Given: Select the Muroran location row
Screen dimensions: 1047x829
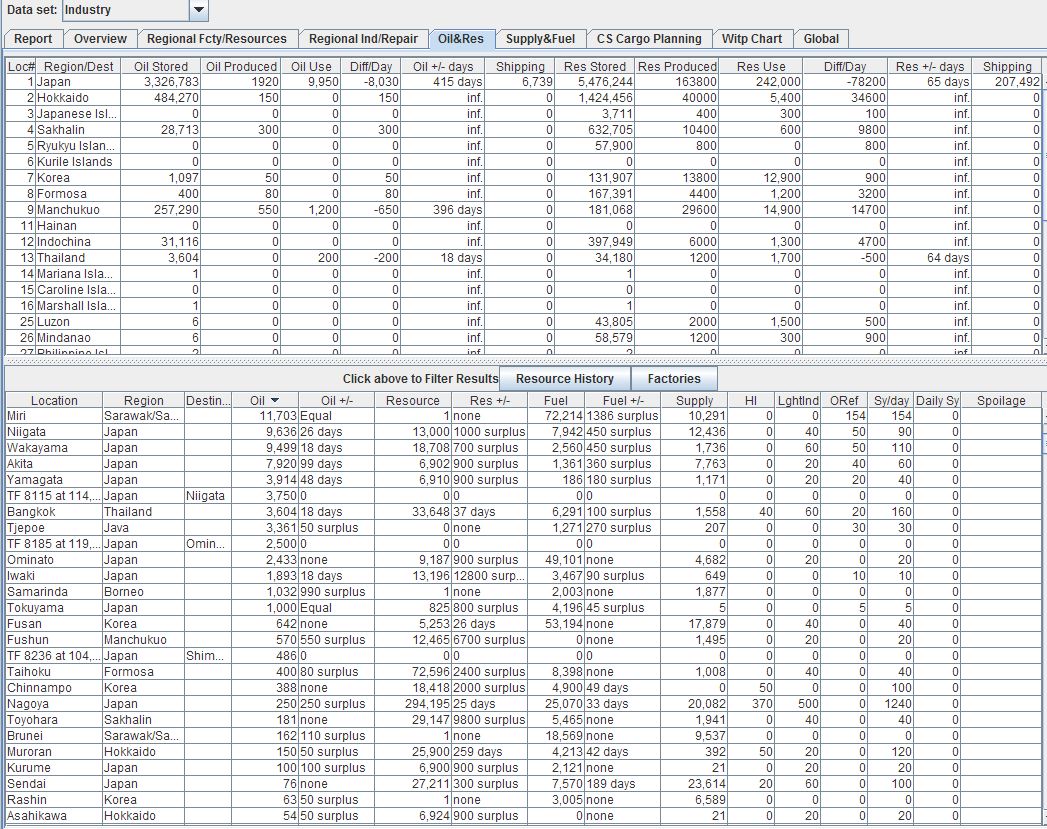Looking at the screenshot, I should pyautogui.click(x=524, y=752).
